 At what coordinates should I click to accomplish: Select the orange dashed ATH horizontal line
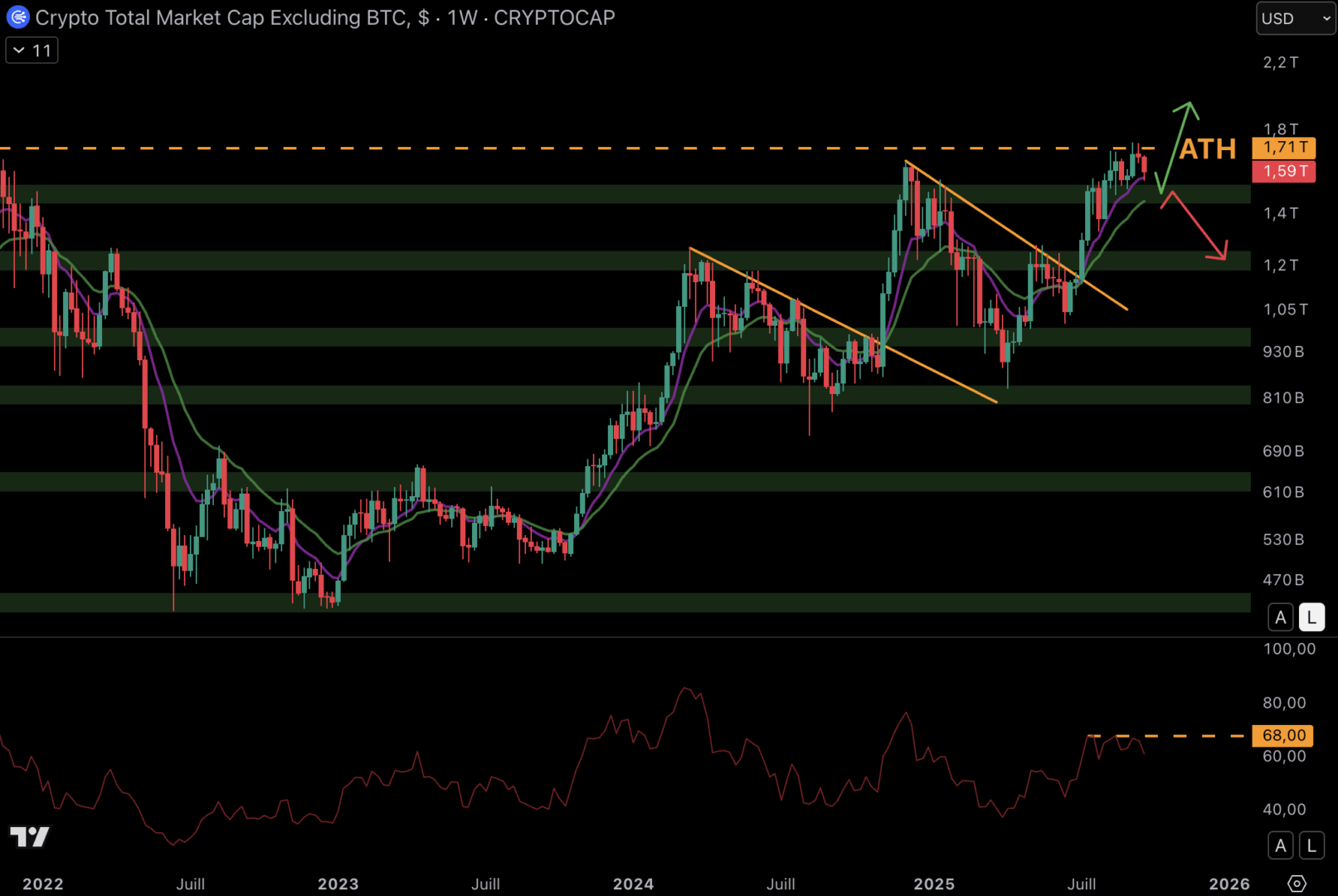click(x=581, y=149)
